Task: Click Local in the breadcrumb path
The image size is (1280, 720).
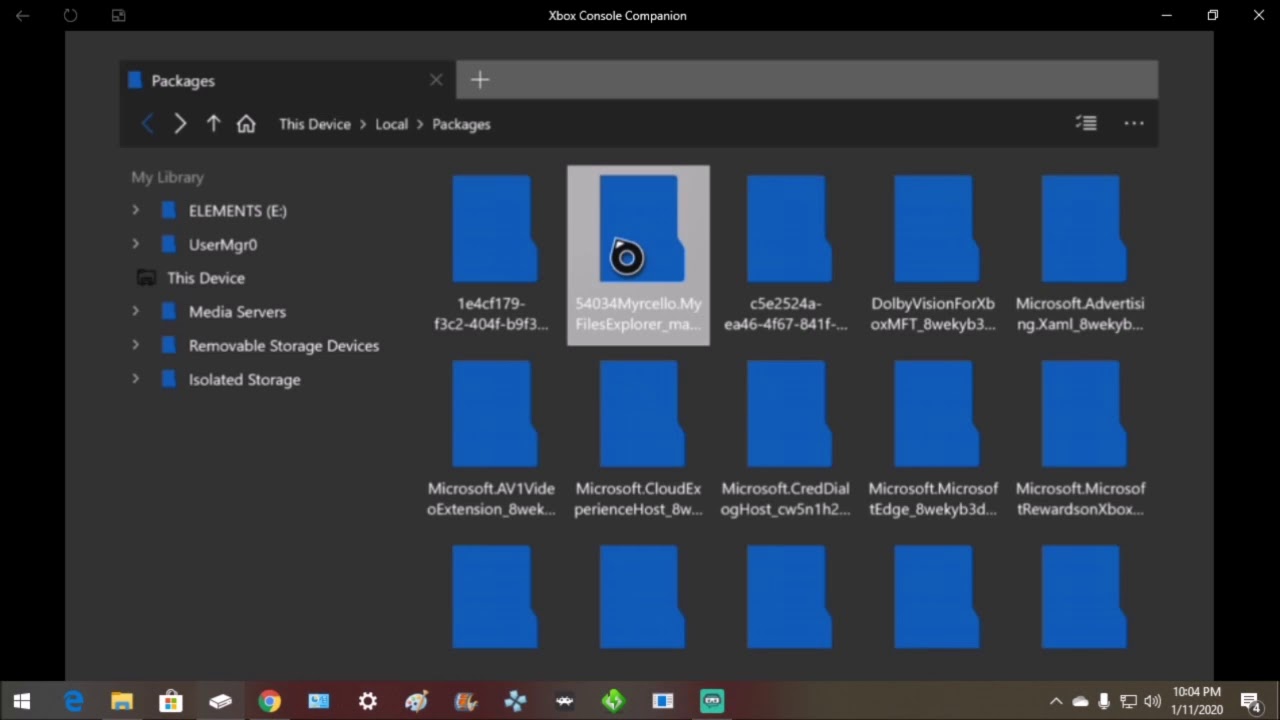Action: [x=391, y=123]
